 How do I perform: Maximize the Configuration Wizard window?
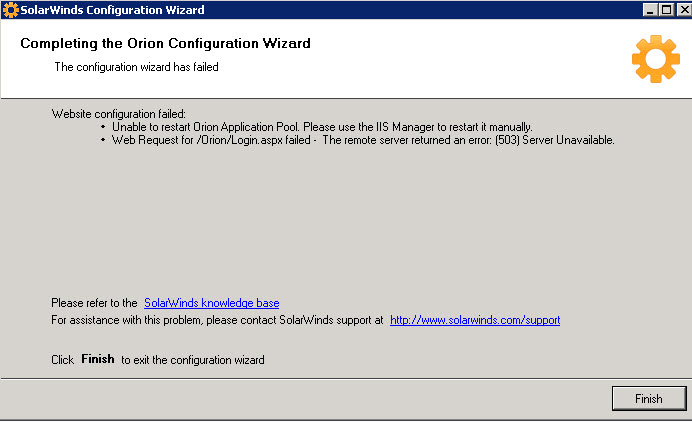click(x=666, y=10)
